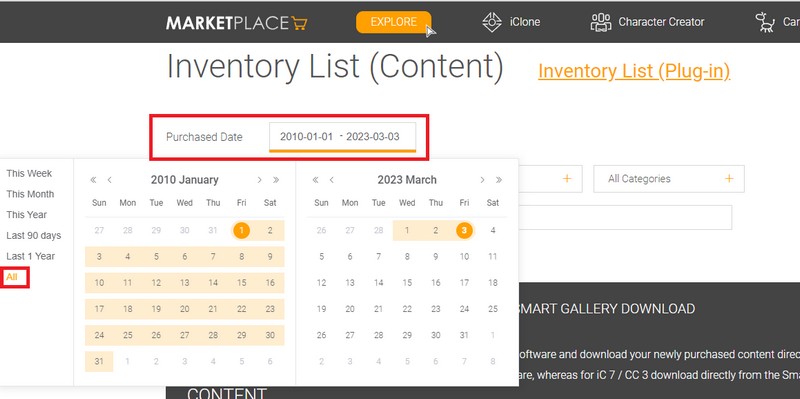Pick January 1 in the 2010 calendar
Viewport: 800px width, 399px height.
[x=241, y=231]
